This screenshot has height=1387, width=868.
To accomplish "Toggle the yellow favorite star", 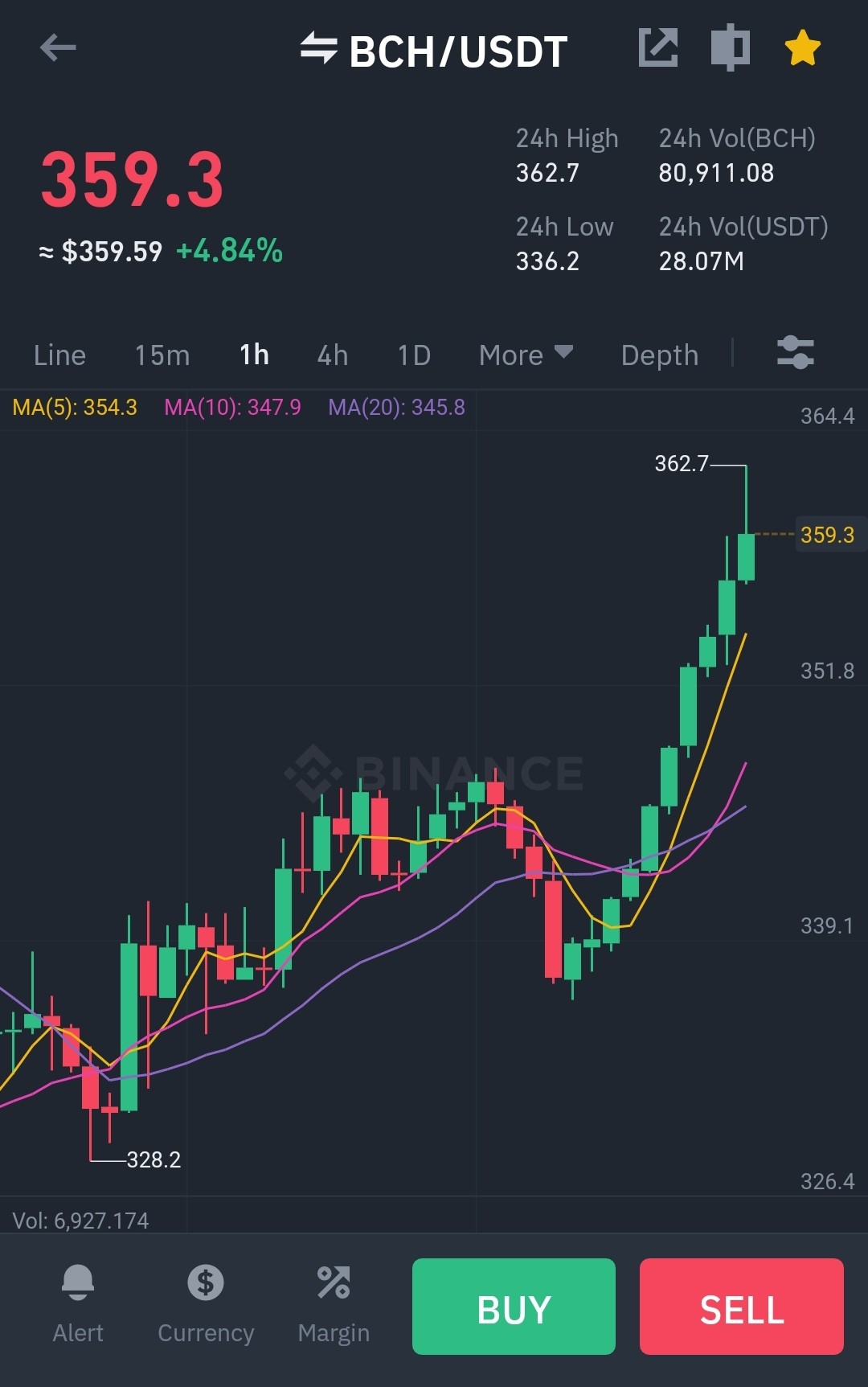I will tap(803, 47).
